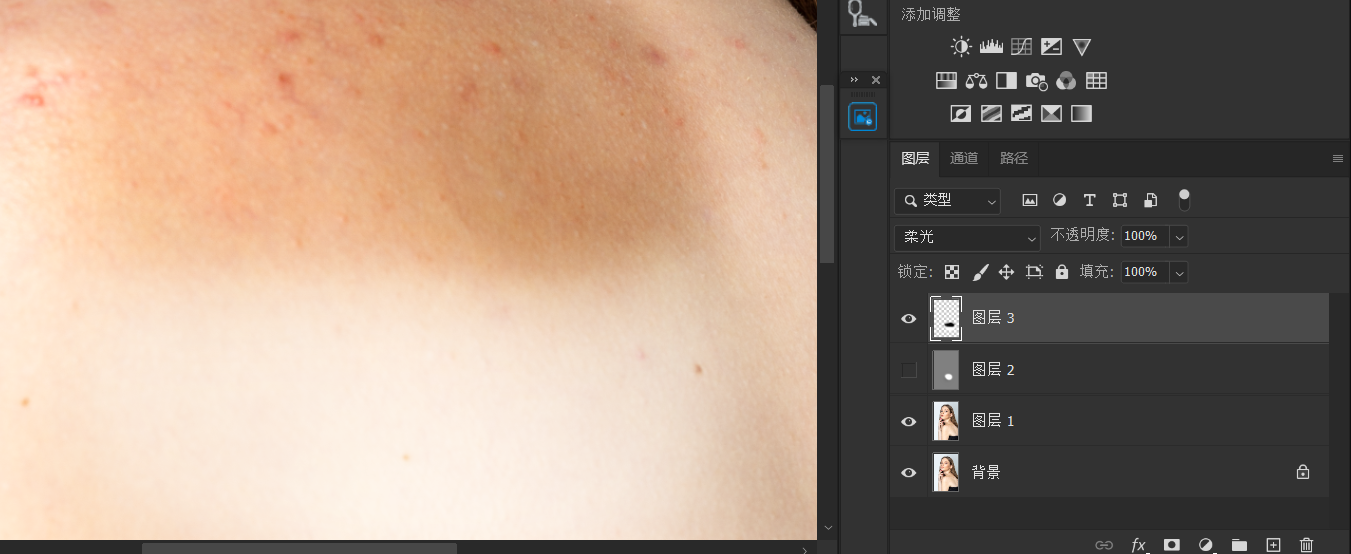This screenshot has width=1351, height=554.
Task: Click the 图层 3 layer thumbnail
Action: pos(946,318)
